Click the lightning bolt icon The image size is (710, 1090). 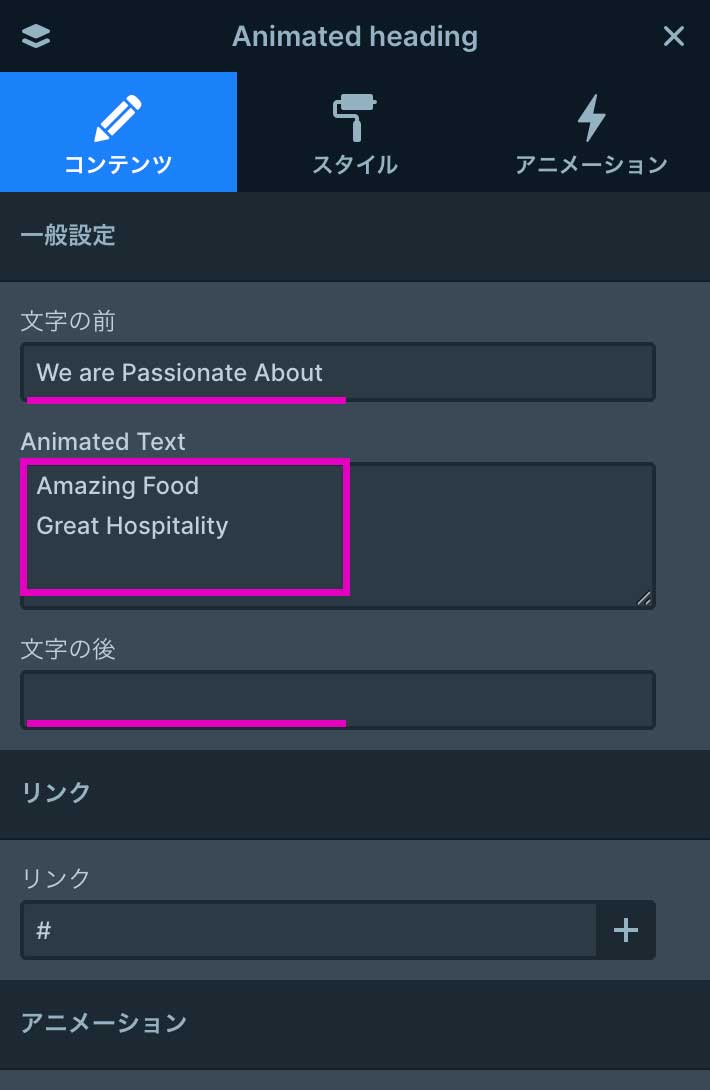(591, 119)
